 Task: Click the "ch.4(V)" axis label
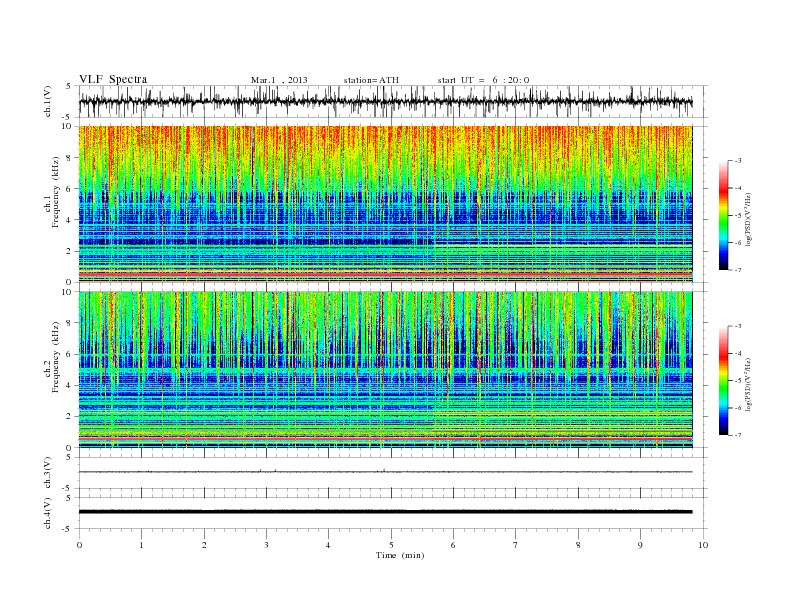coord(48,513)
